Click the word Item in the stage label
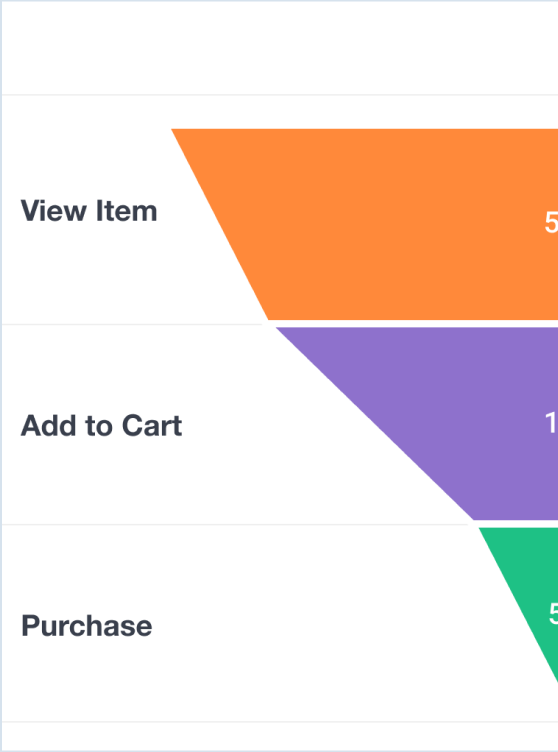 pyautogui.click(x=127, y=211)
